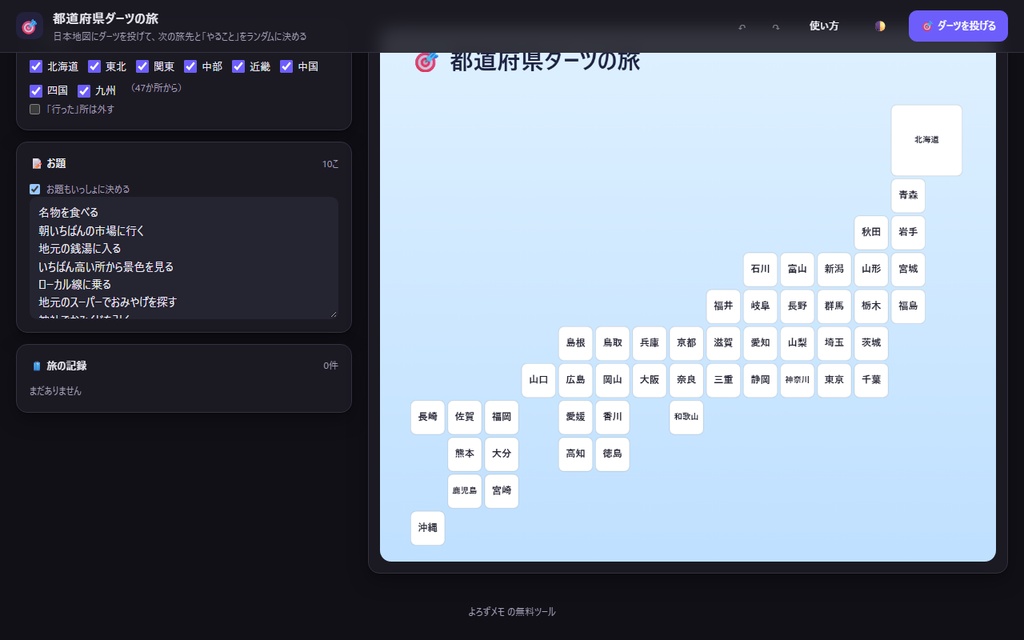Viewport: 1024px width, 640px height.
Task: Select the 長崎 map tile
Action: coord(428,417)
